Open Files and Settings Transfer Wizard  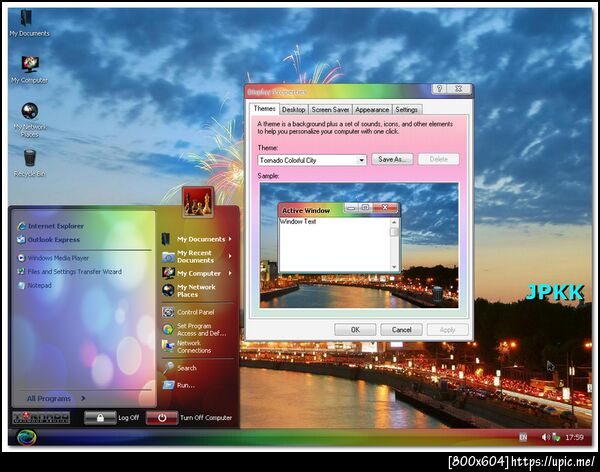point(70,272)
